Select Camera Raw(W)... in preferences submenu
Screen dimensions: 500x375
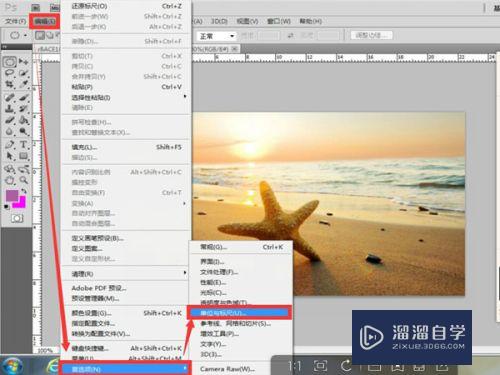click(241, 369)
